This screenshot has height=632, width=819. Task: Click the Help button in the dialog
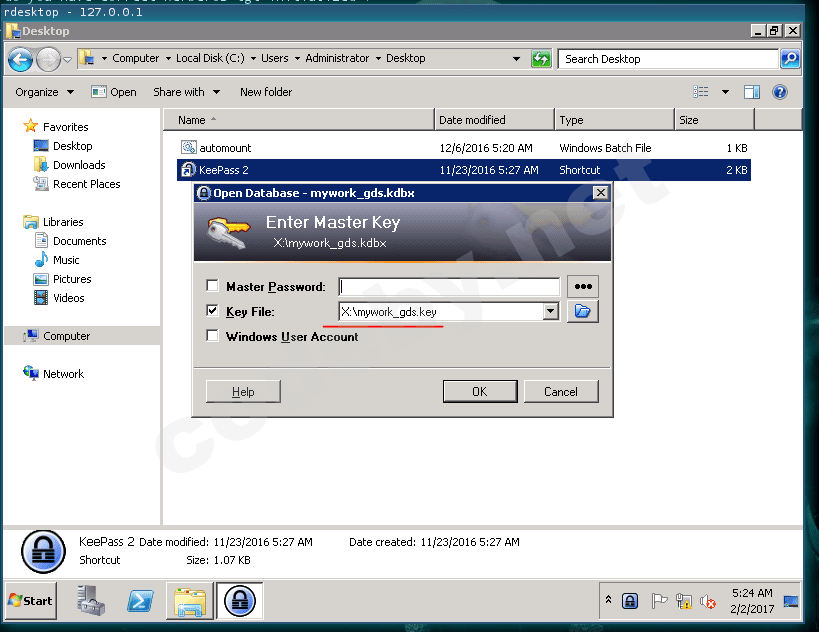point(243,391)
